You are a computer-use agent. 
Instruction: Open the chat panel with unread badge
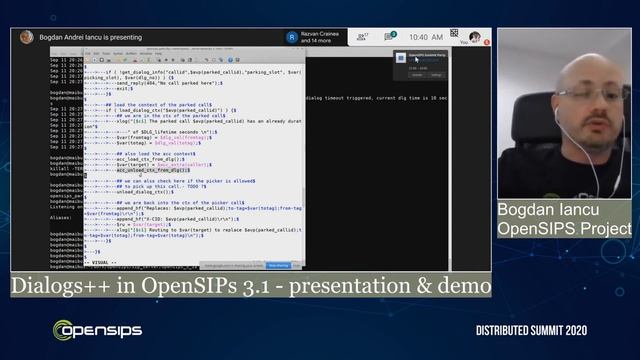389,36
